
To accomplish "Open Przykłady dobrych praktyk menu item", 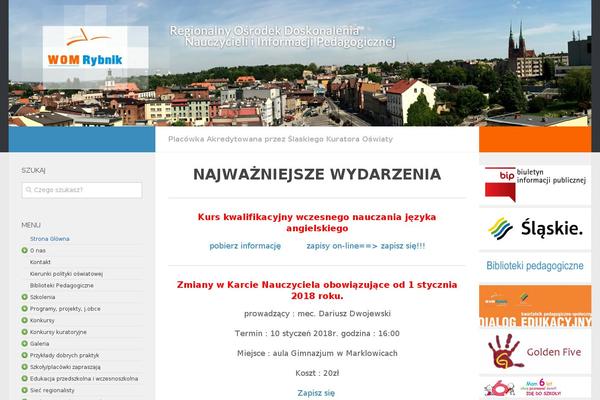I will coord(64,356).
